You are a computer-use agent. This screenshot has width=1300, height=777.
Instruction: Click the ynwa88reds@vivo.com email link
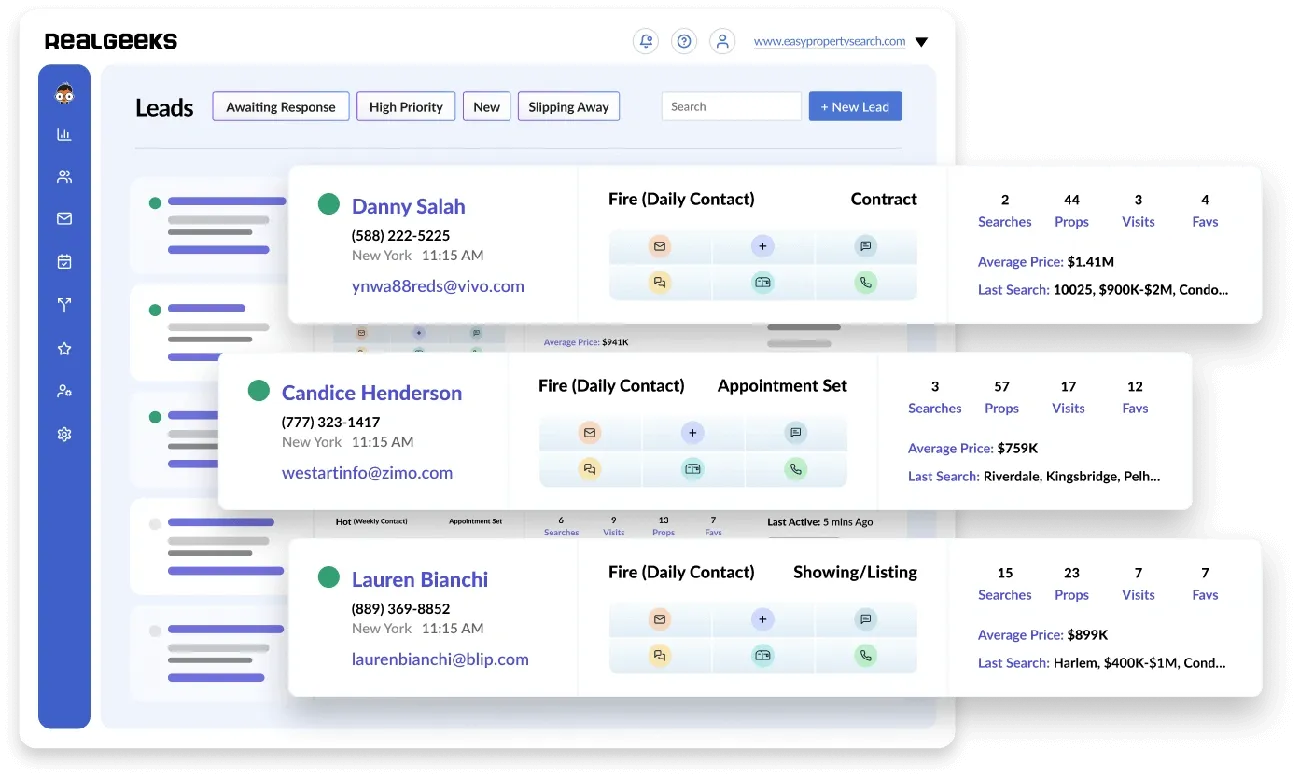tap(438, 286)
